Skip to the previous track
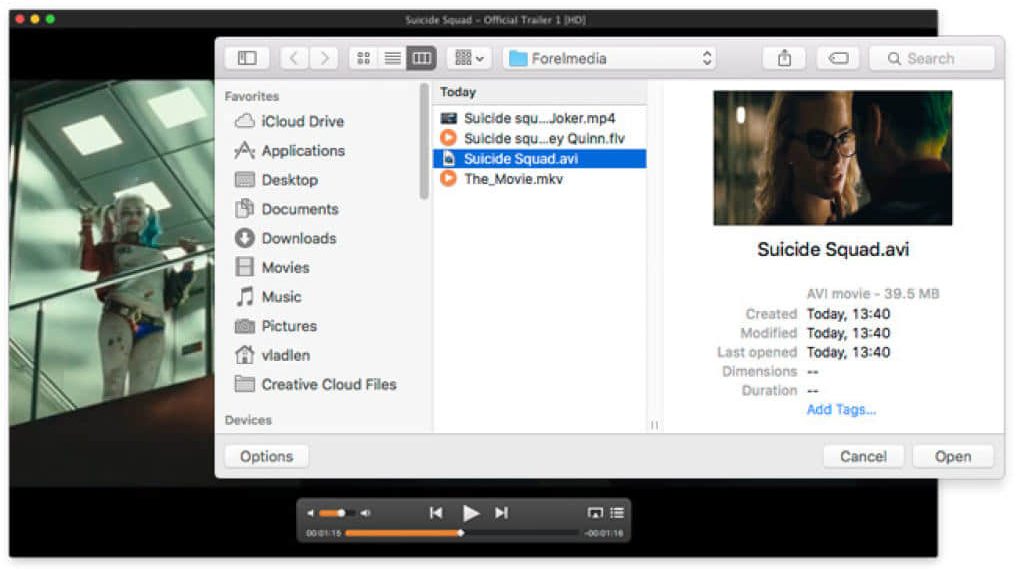 coord(436,513)
